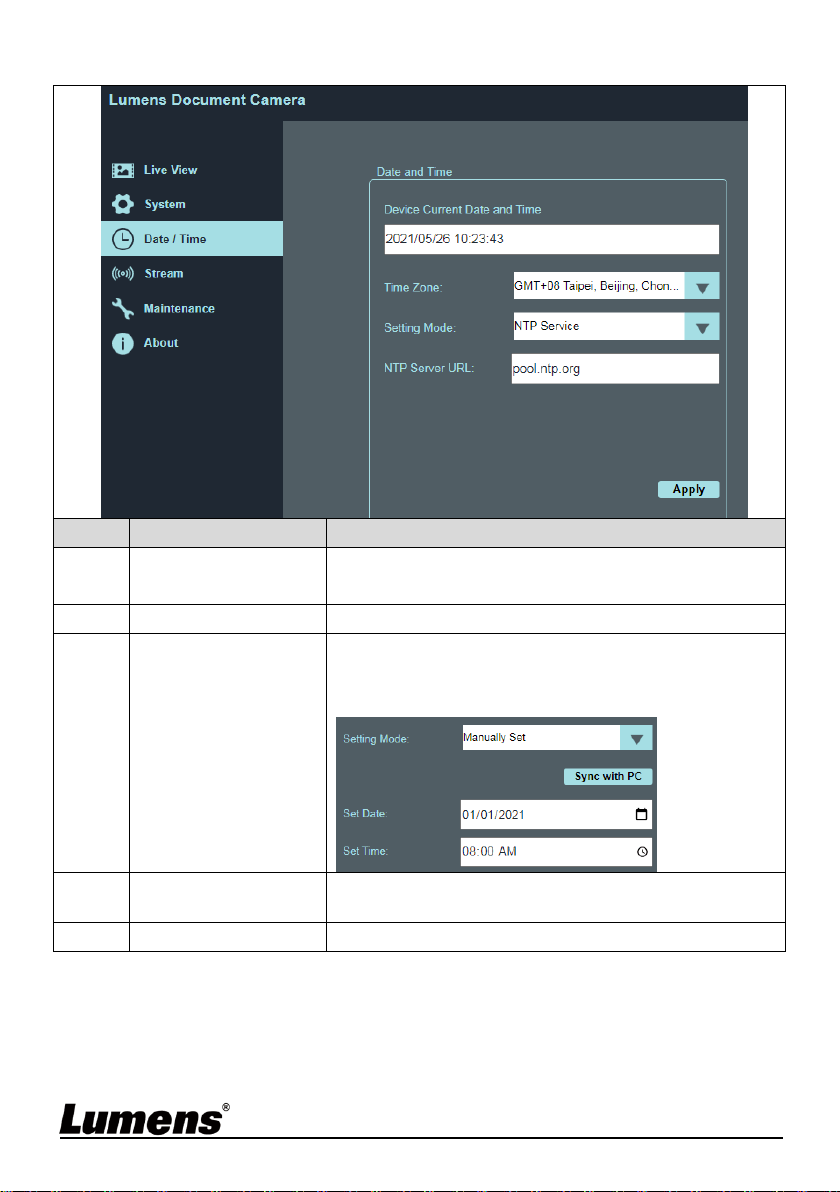The image size is (840, 1192).
Task: Click the NTP Server URL: label
Action: [x=429, y=368]
